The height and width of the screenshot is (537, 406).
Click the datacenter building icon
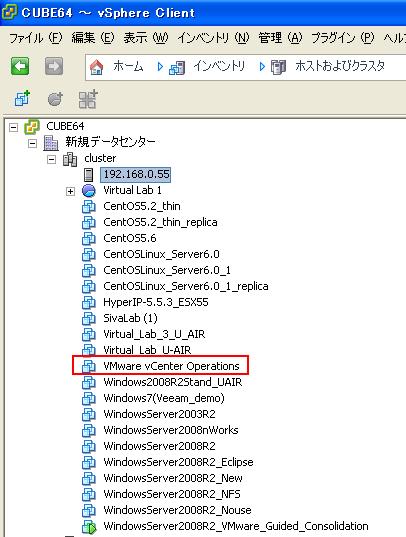(x=51, y=142)
